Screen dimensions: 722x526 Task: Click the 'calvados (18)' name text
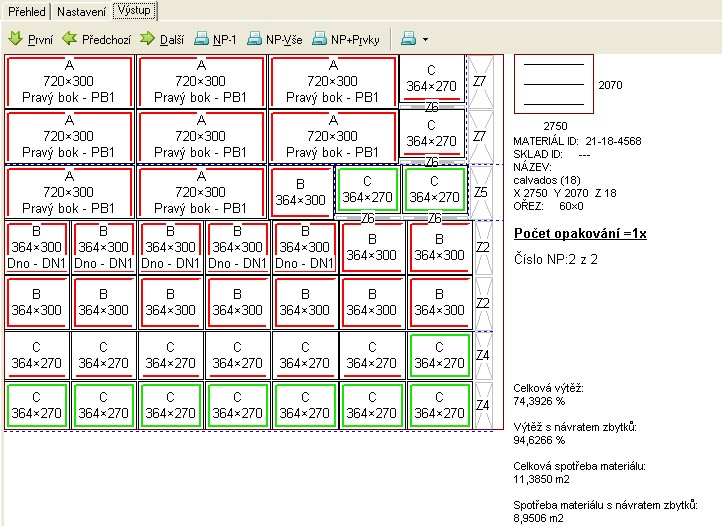[547, 180]
